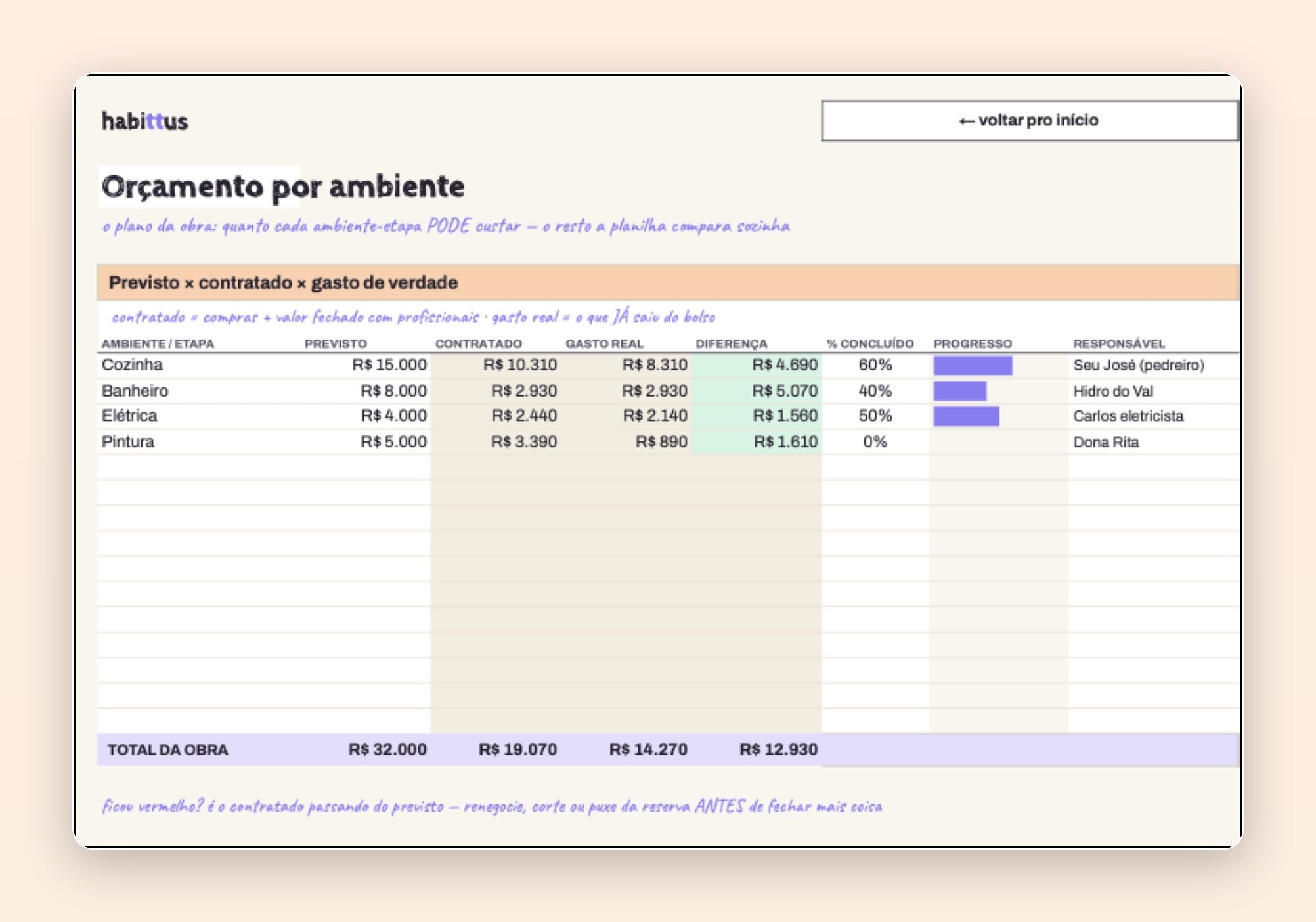Click the contratado value R$ 2.440
Viewport: 1316px width, 922px height.
pyautogui.click(x=525, y=416)
